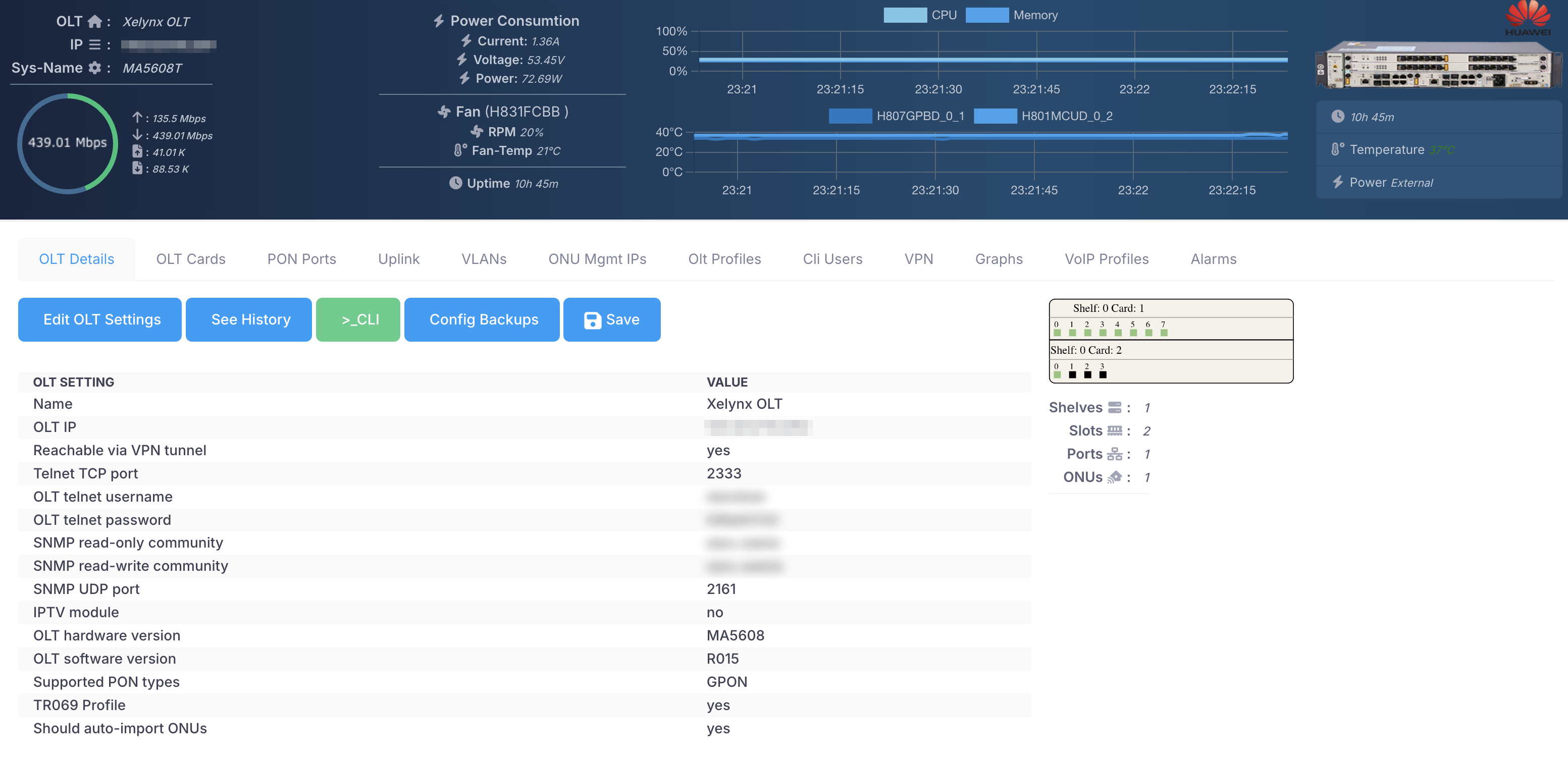Toggle H807GPBD_0_1 temperature series legend
This screenshot has height=758, width=1568.
coord(850,116)
